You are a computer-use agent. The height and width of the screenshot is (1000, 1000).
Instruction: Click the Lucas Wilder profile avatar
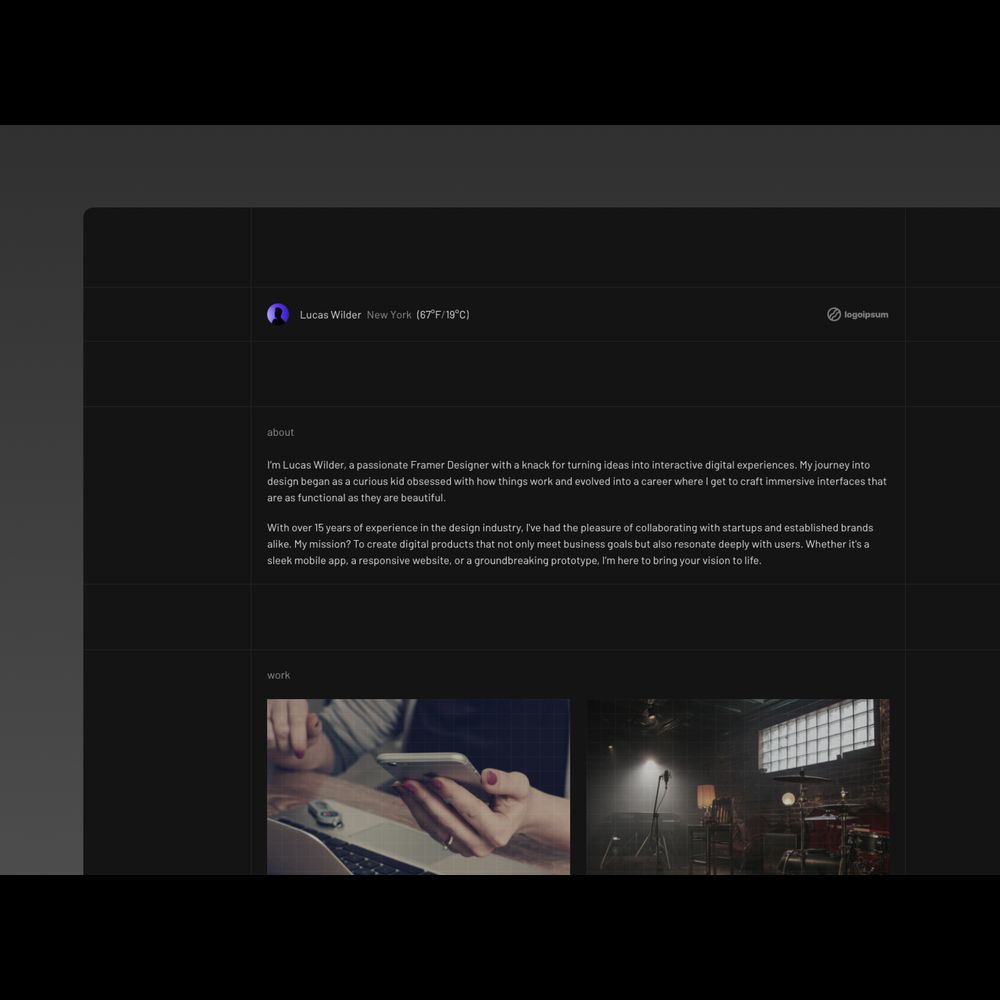point(278,314)
